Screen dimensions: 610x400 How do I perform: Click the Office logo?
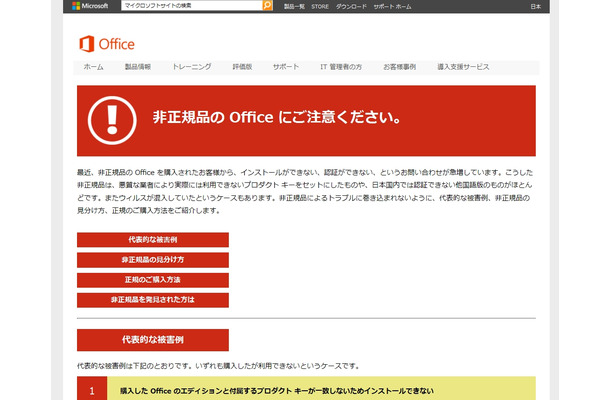click(x=107, y=44)
